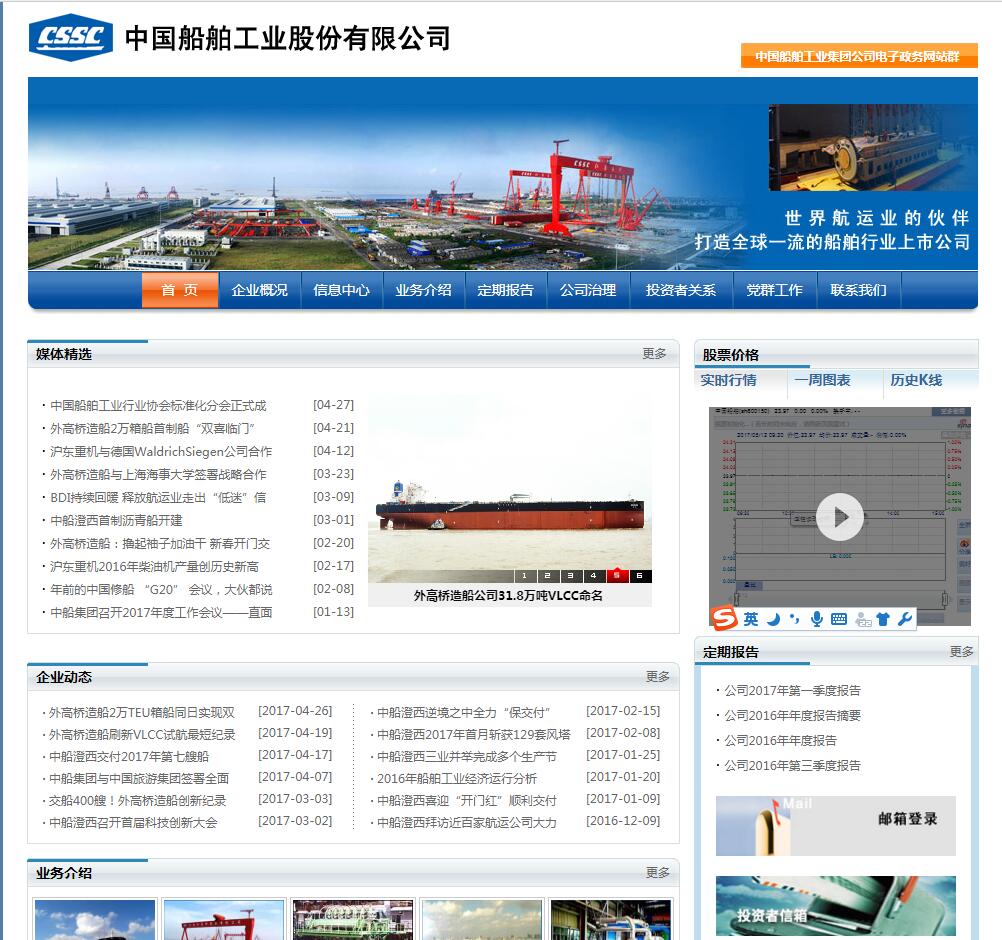Open 公司2016年年度报告 full report link
The image size is (1002, 940).
click(780, 740)
